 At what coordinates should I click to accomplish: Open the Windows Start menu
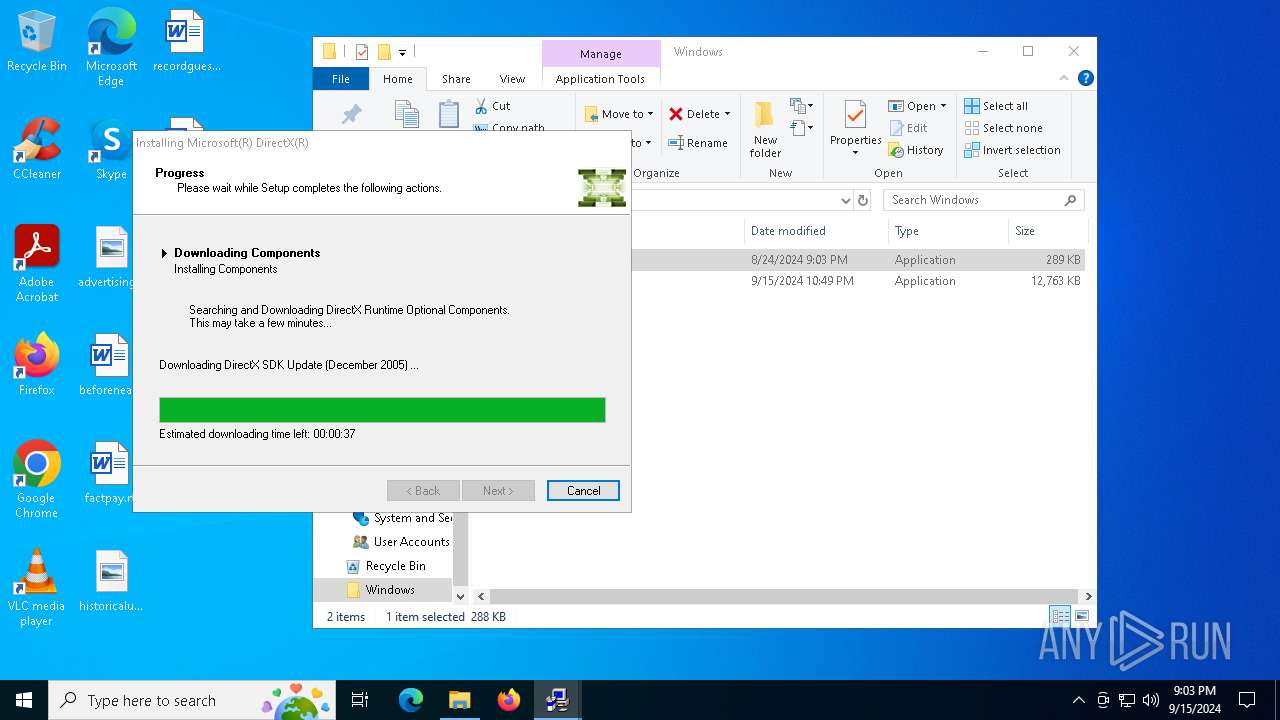coord(24,700)
